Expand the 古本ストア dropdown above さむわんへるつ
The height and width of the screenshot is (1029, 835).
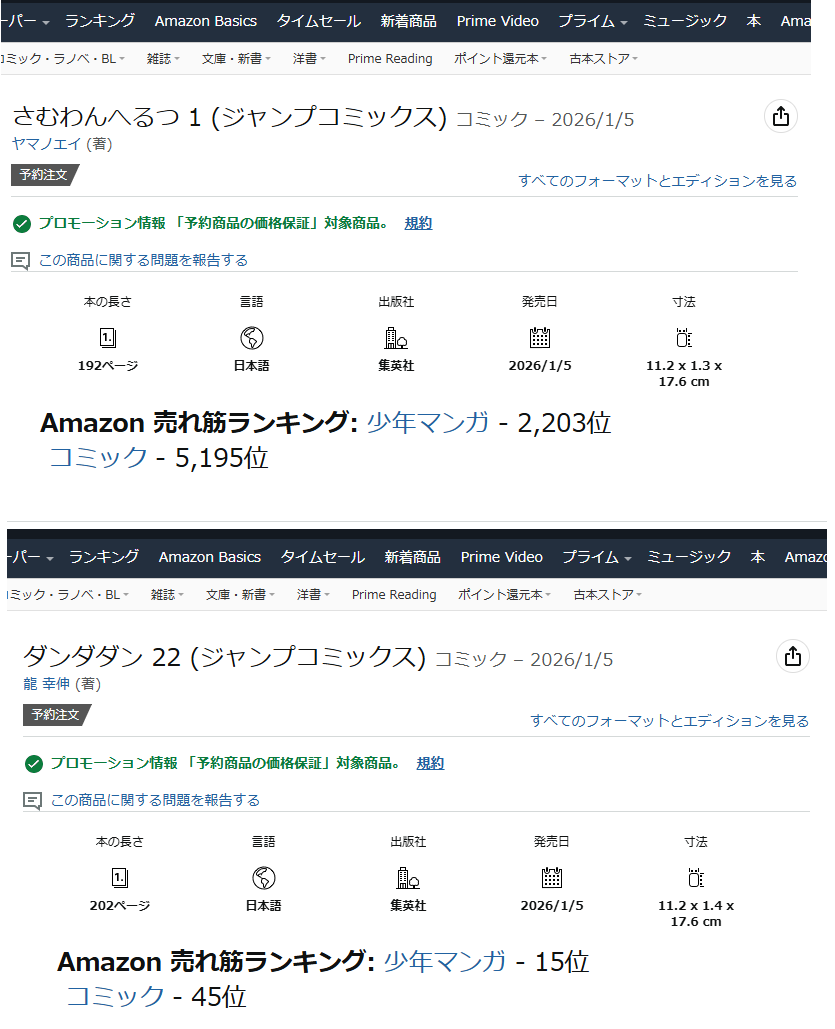[604, 59]
